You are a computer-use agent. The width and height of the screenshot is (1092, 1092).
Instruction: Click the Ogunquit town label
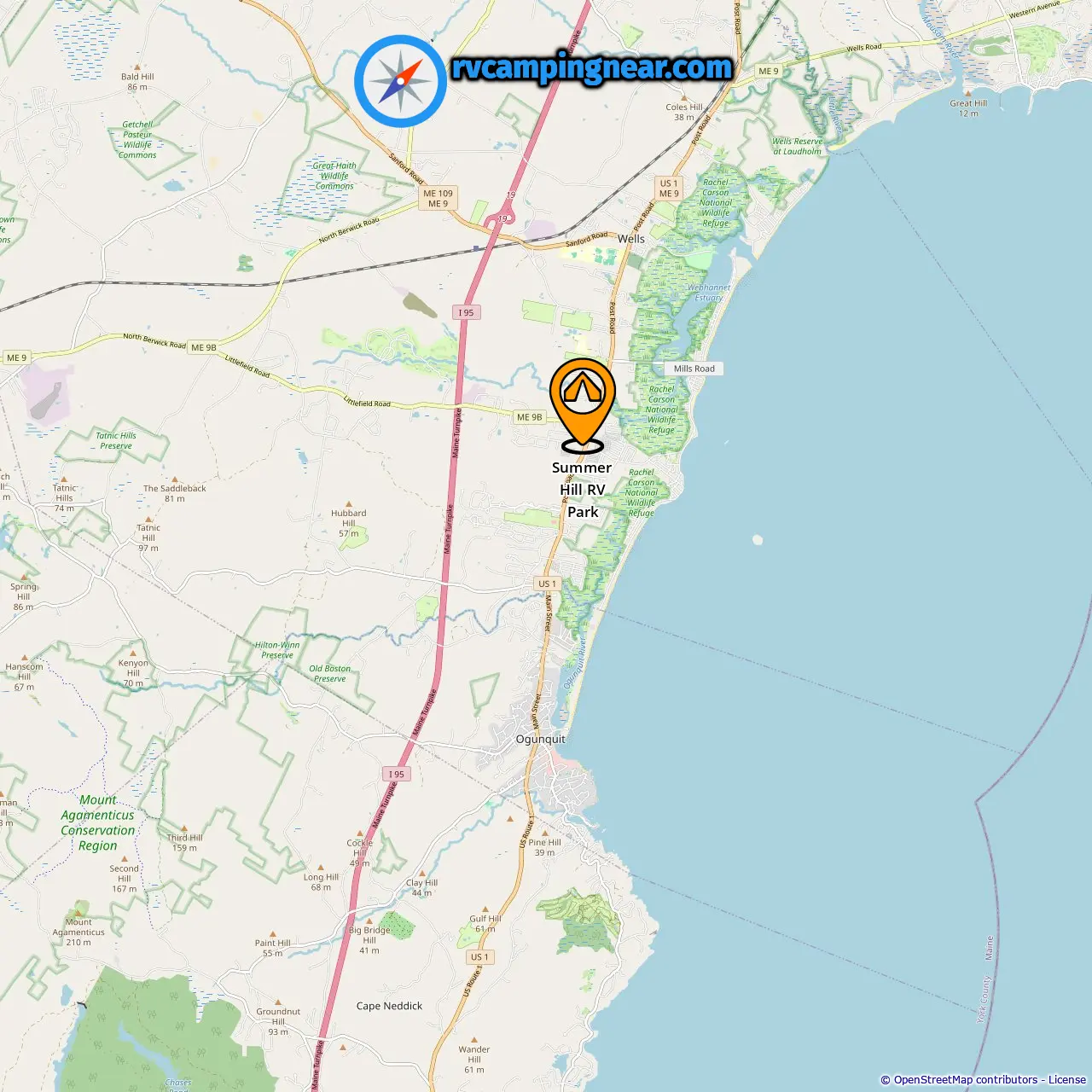(541, 740)
